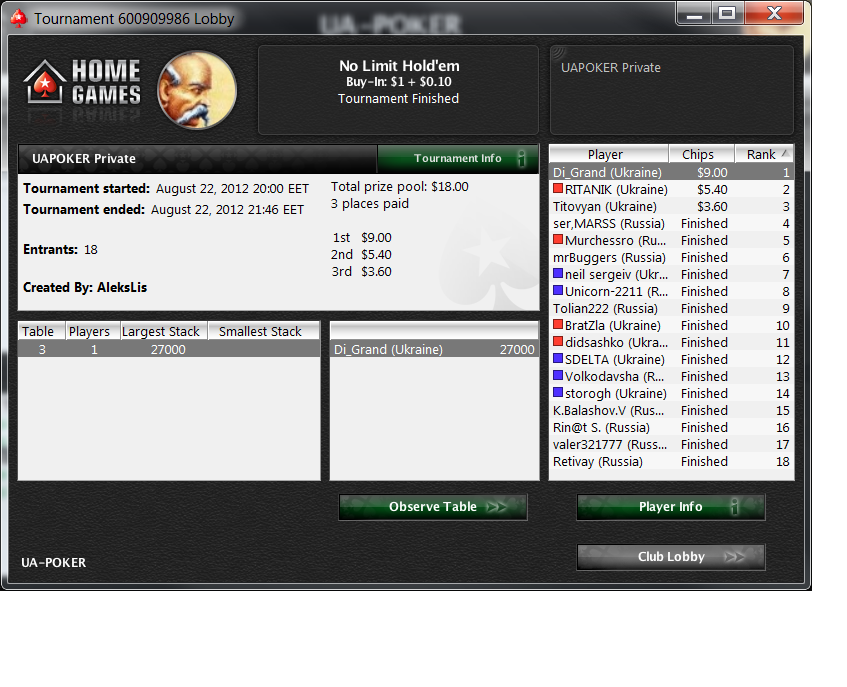Click the Observe Table button
This screenshot has height=687, width=847.
433,507
